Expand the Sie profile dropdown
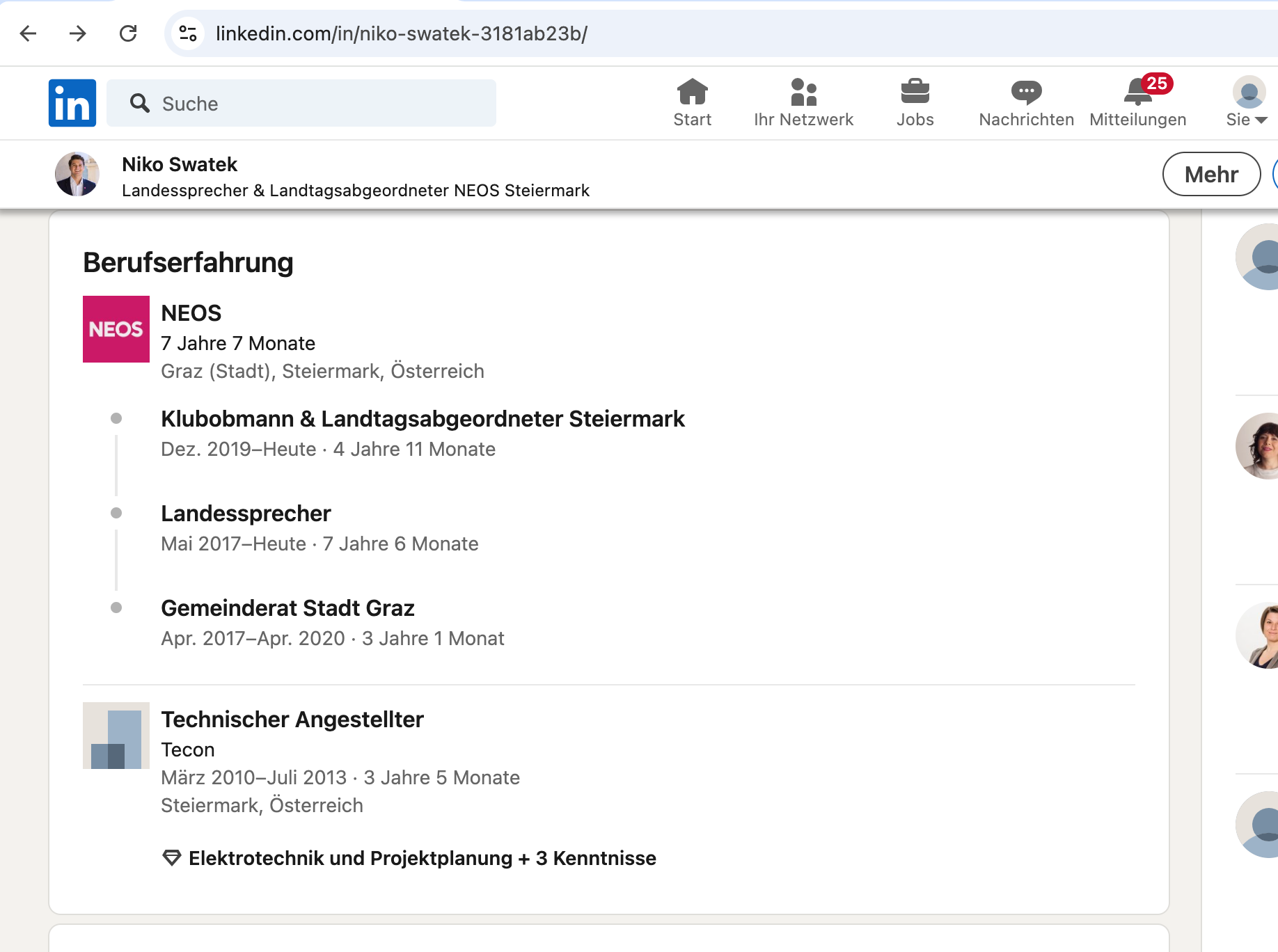The height and width of the screenshot is (952, 1278). pyautogui.click(x=1247, y=103)
